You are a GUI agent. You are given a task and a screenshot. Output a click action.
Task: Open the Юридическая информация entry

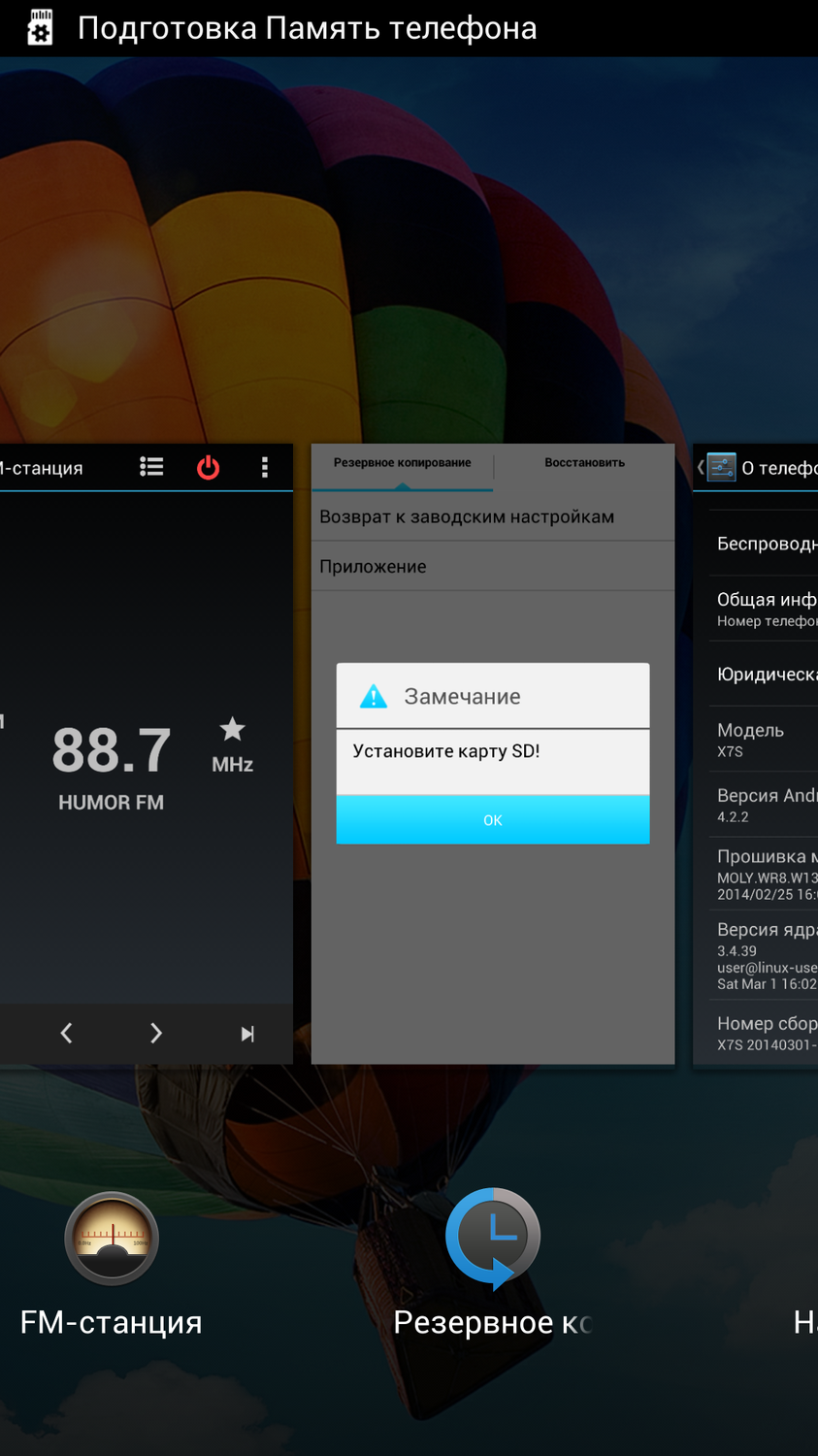pos(763,674)
